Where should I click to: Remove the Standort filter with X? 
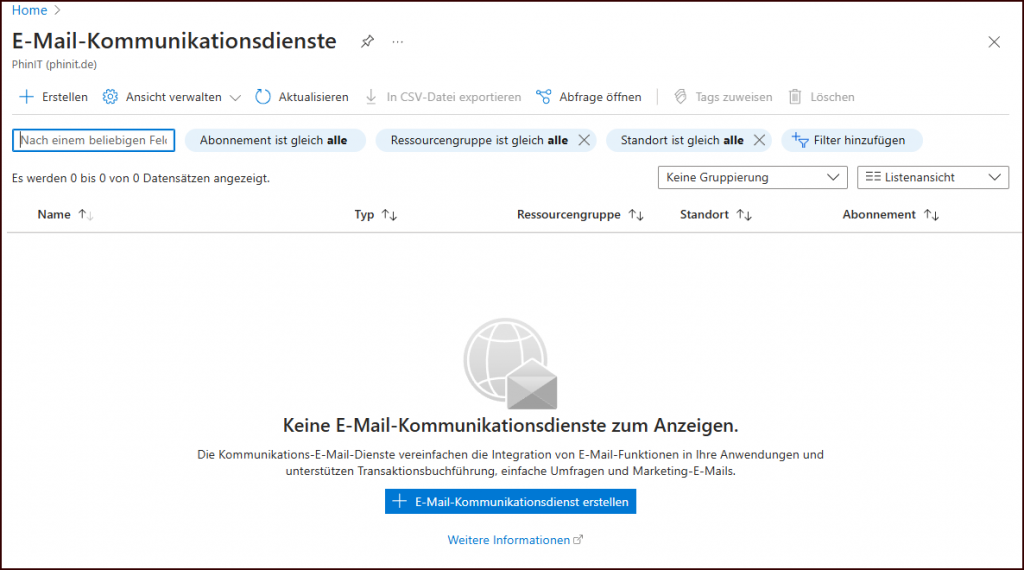pyautogui.click(x=759, y=140)
